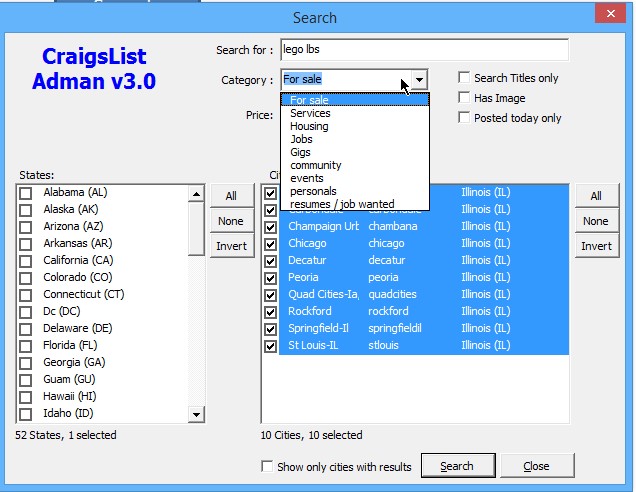Uncheck the Peoria city checkbox
Viewport: 636px width, 492px height.
[x=271, y=278]
